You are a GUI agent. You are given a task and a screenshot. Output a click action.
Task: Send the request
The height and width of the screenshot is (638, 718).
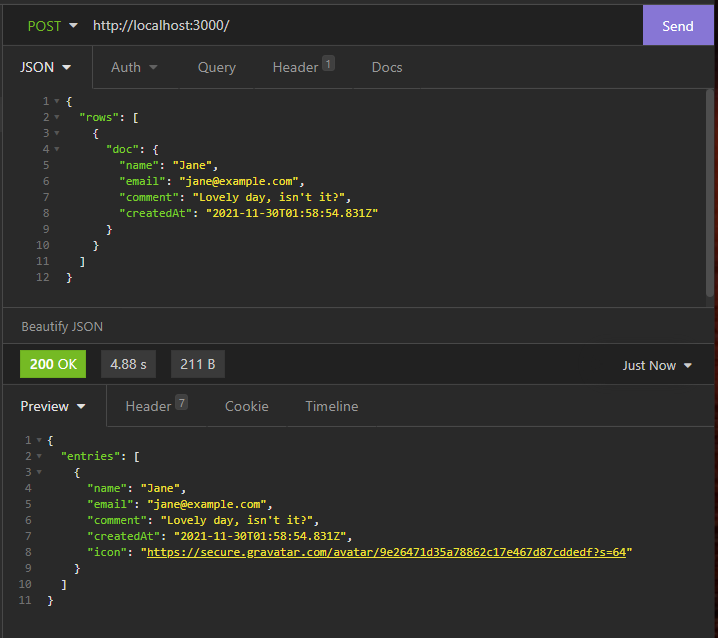(678, 26)
